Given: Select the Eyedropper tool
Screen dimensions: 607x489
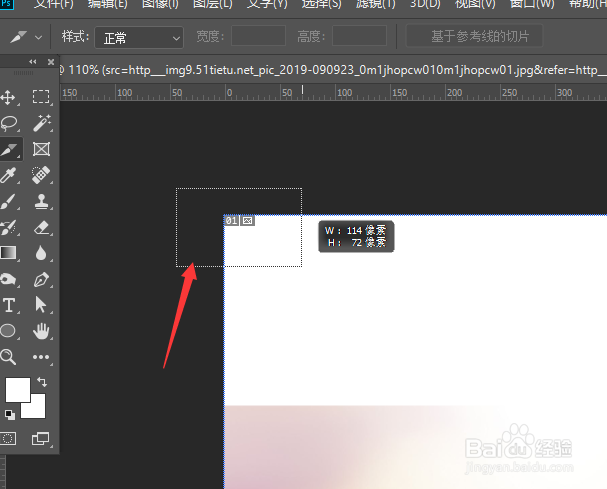Looking at the screenshot, I should coord(9,175).
